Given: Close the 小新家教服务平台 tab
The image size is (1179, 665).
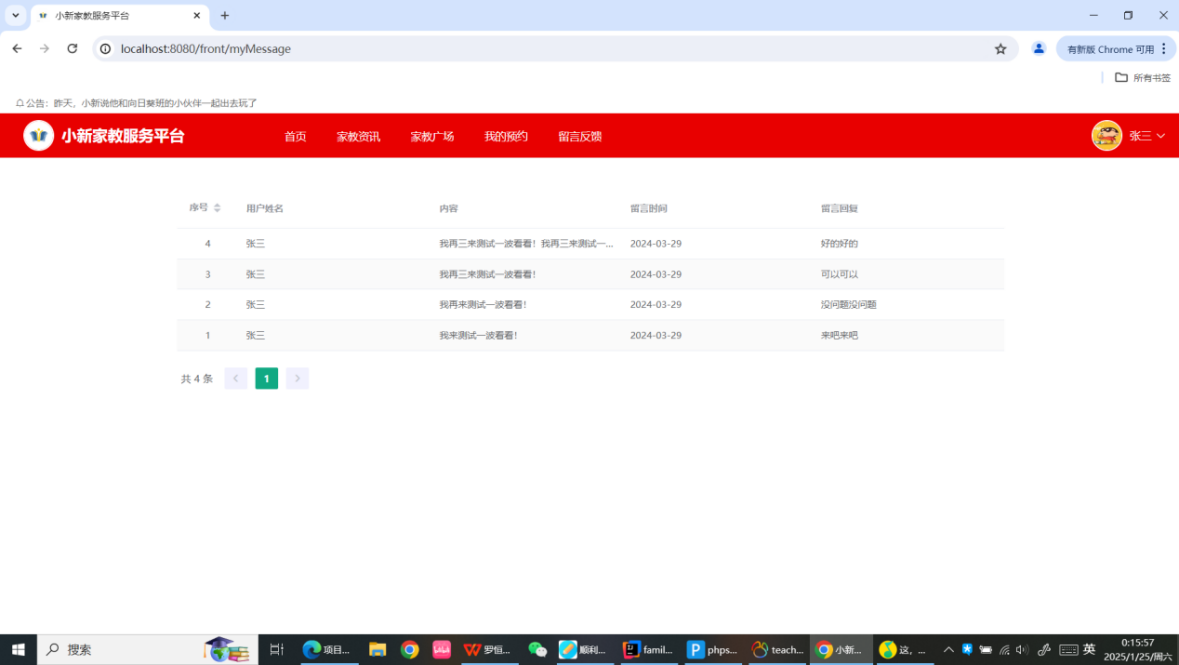Looking at the screenshot, I should (196, 15).
